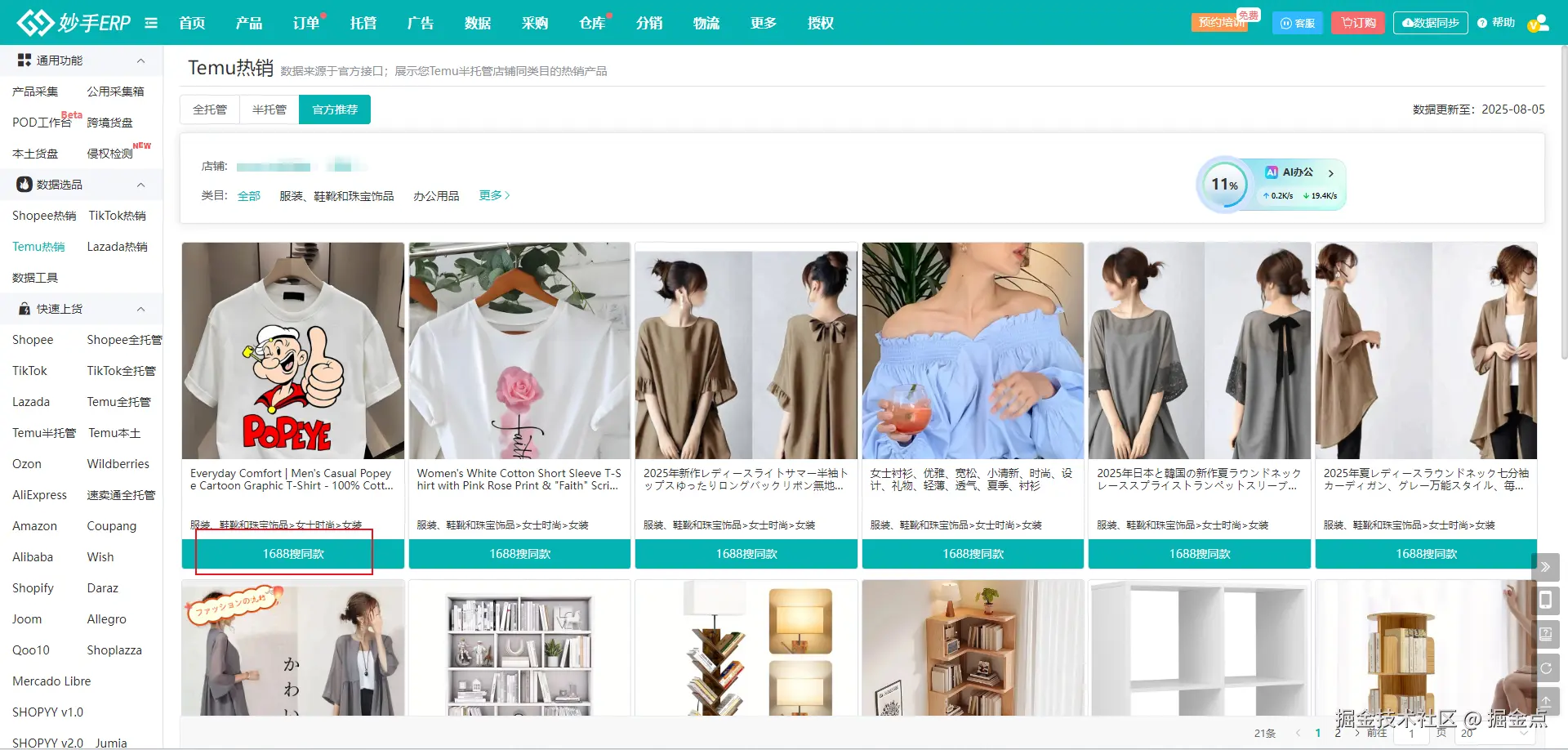This screenshot has height=750, width=1568.
Task: Collapse the 快速上货 sidebar section
Action: 140,309
